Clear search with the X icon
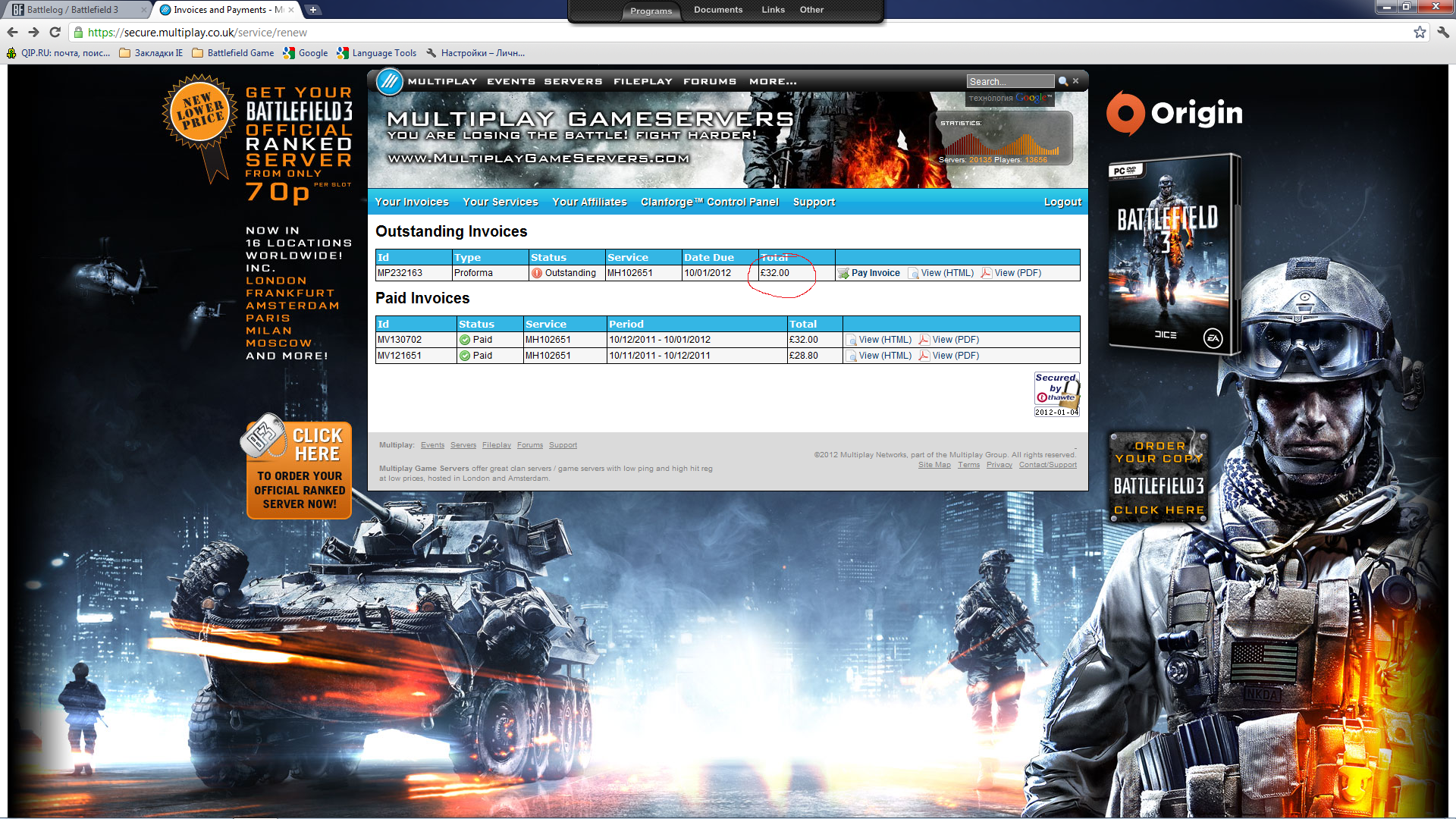 1075,81
